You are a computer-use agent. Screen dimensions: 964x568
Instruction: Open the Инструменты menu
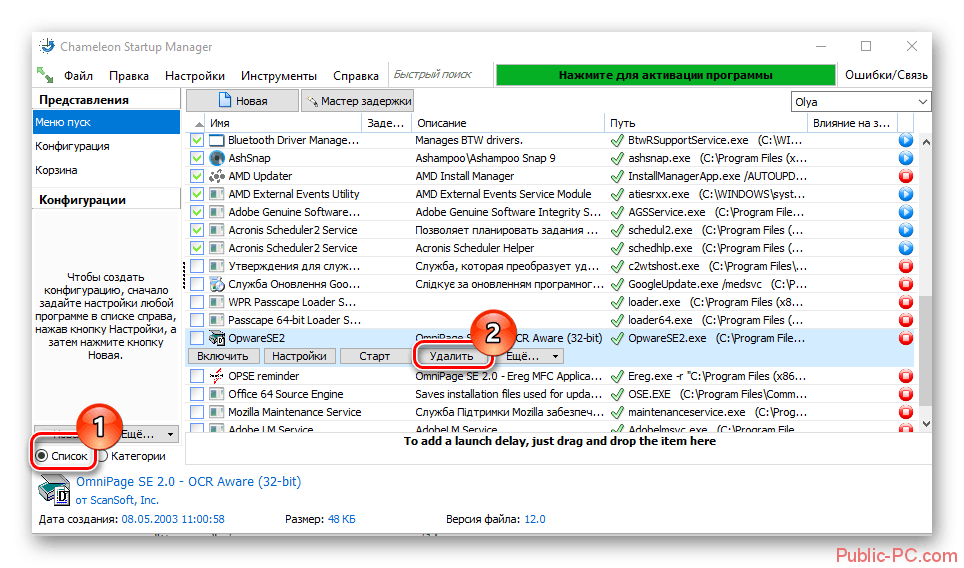279,76
